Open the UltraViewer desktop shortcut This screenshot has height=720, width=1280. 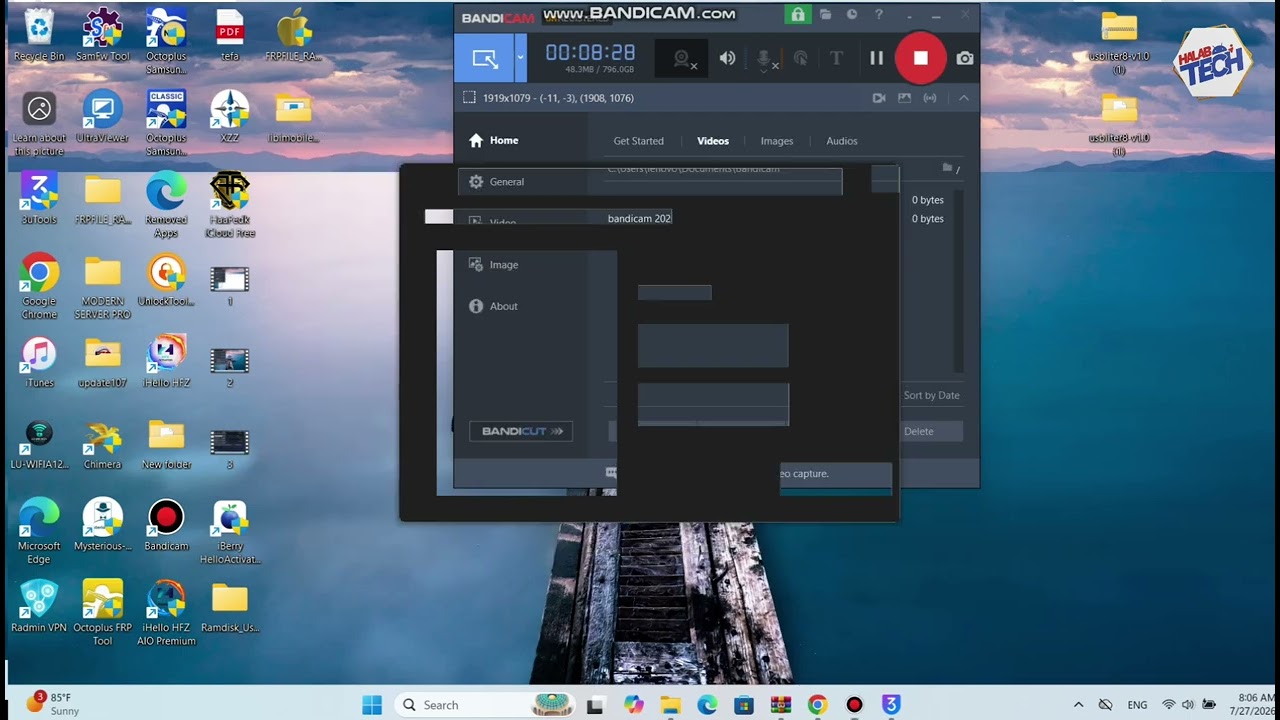coord(102,117)
